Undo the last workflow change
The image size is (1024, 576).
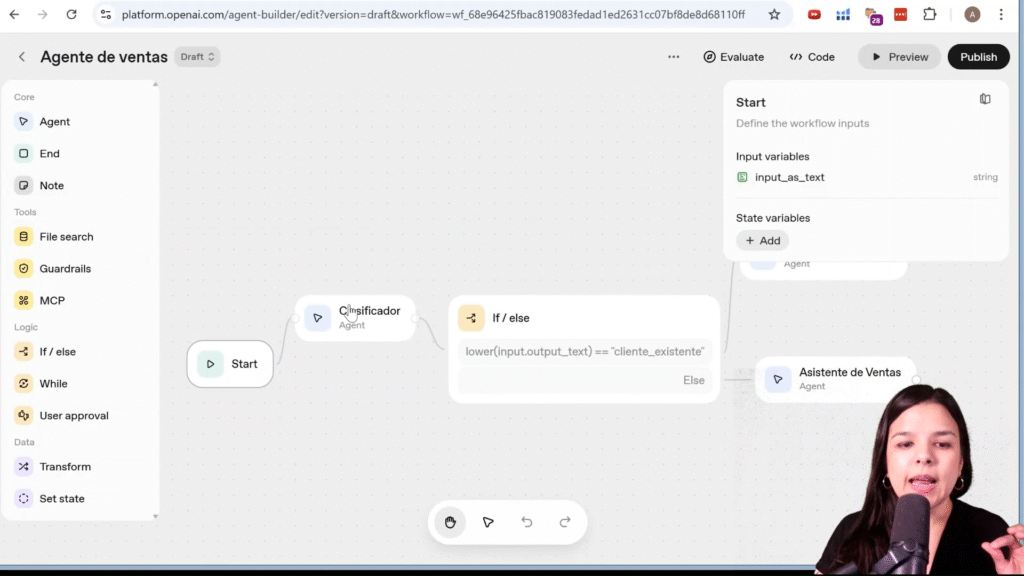(x=527, y=522)
